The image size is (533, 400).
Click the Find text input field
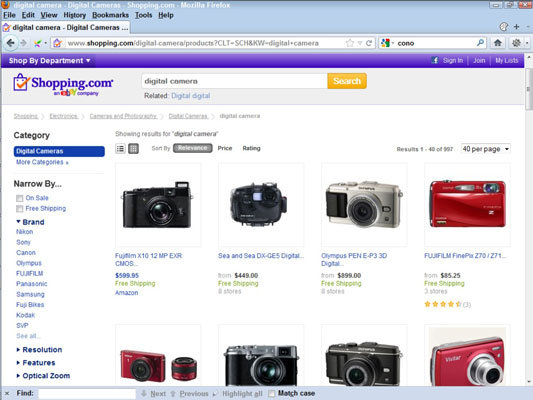point(87,394)
